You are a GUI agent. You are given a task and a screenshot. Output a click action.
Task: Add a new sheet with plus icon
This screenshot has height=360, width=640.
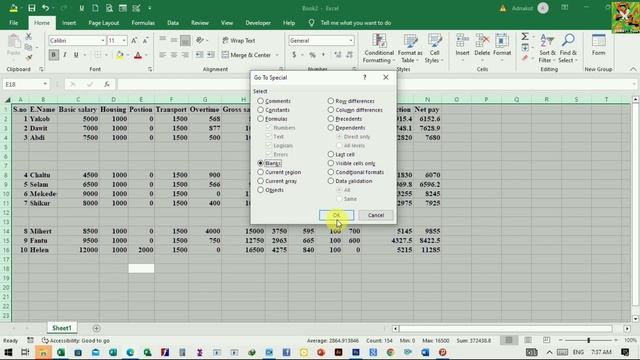coord(96,328)
